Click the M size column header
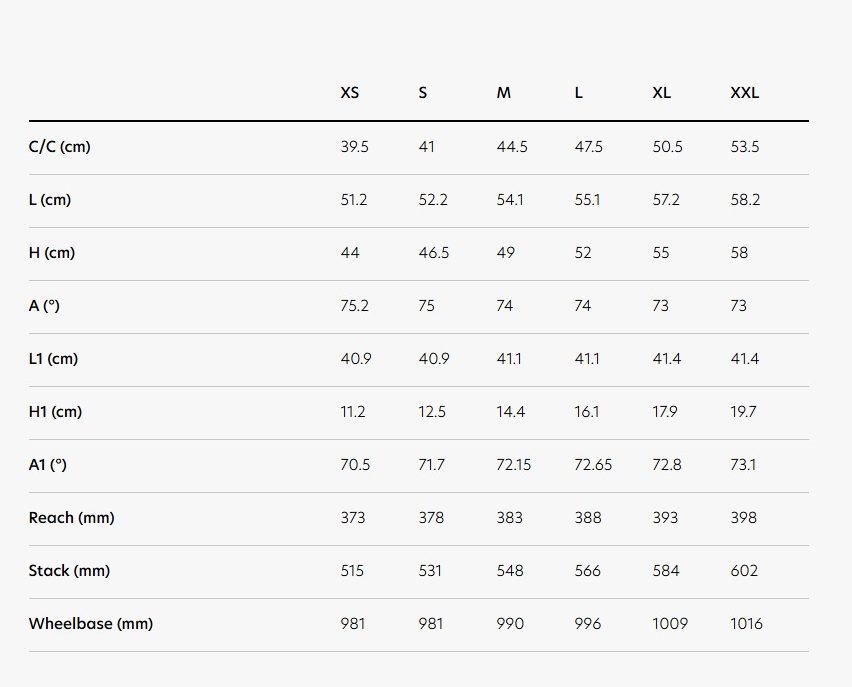Viewport: 852px width, 687px height. (504, 93)
